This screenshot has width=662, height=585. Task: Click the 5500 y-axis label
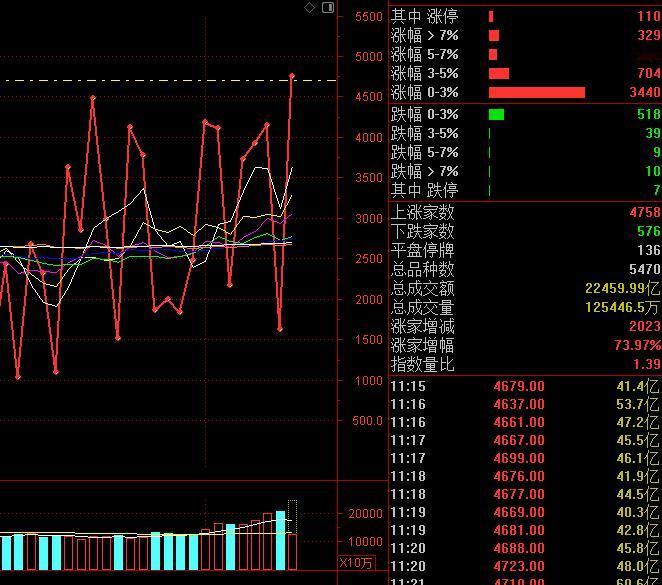pos(369,17)
